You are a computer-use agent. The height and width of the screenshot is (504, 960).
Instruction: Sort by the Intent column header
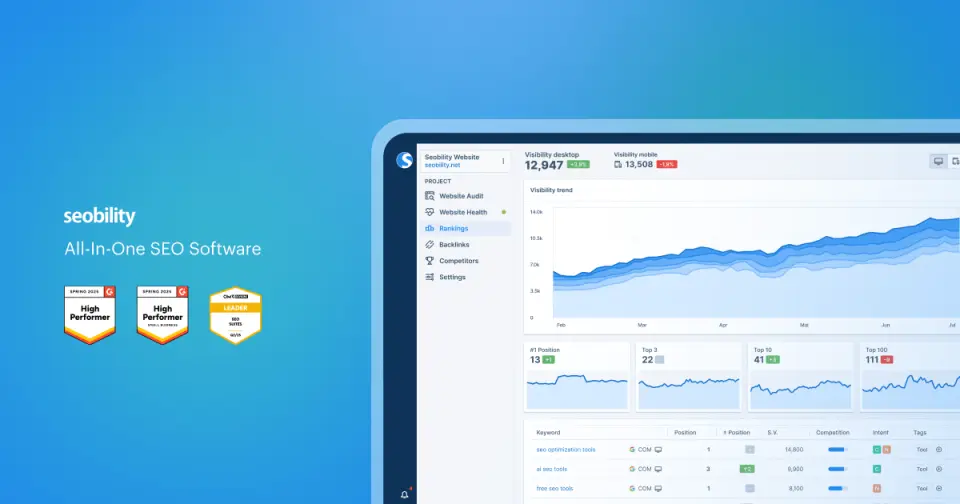[880, 432]
